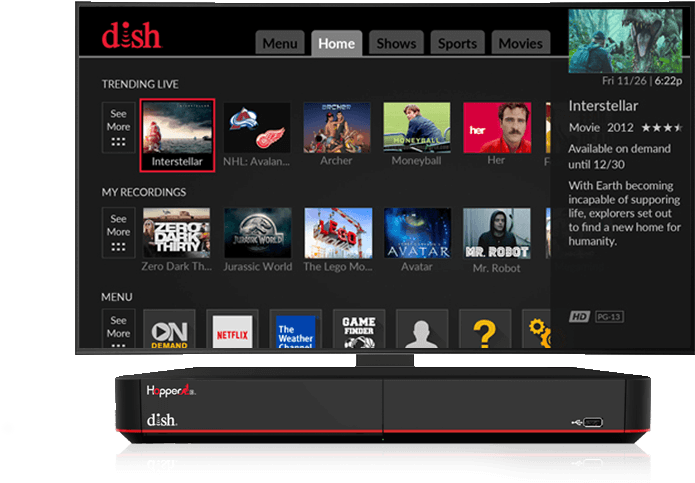Click the Interstellar title in info panel
This screenshot has height=483, width=695.
coord(603,106)
